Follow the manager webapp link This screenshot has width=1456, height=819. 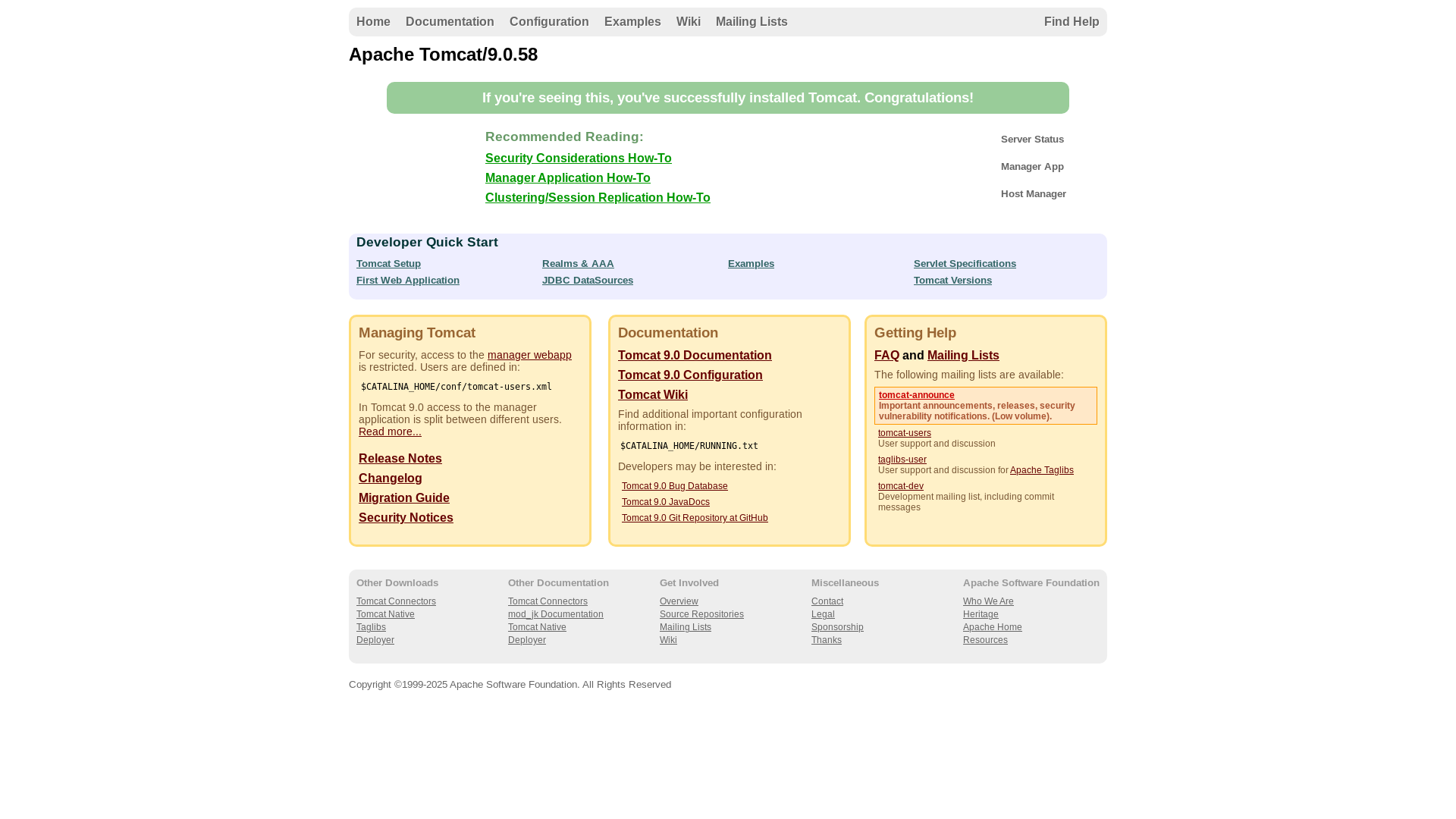[x=529, y=355]
